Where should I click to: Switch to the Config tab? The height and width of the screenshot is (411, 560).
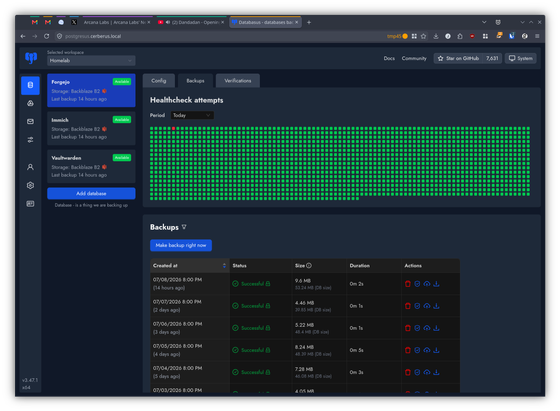tap(159, 81)
